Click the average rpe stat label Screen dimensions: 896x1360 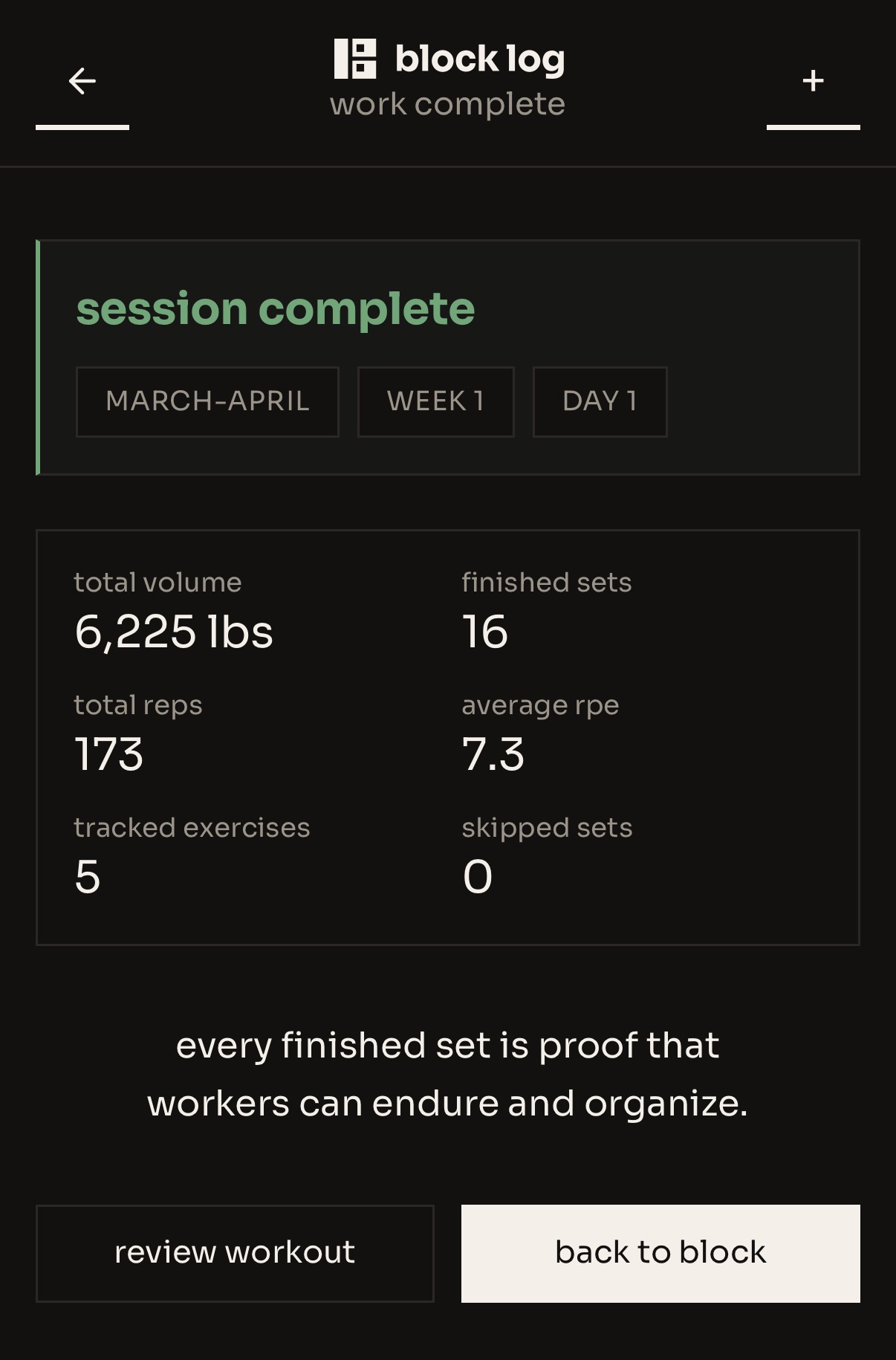pyautogui.click(x=540, y=705)
